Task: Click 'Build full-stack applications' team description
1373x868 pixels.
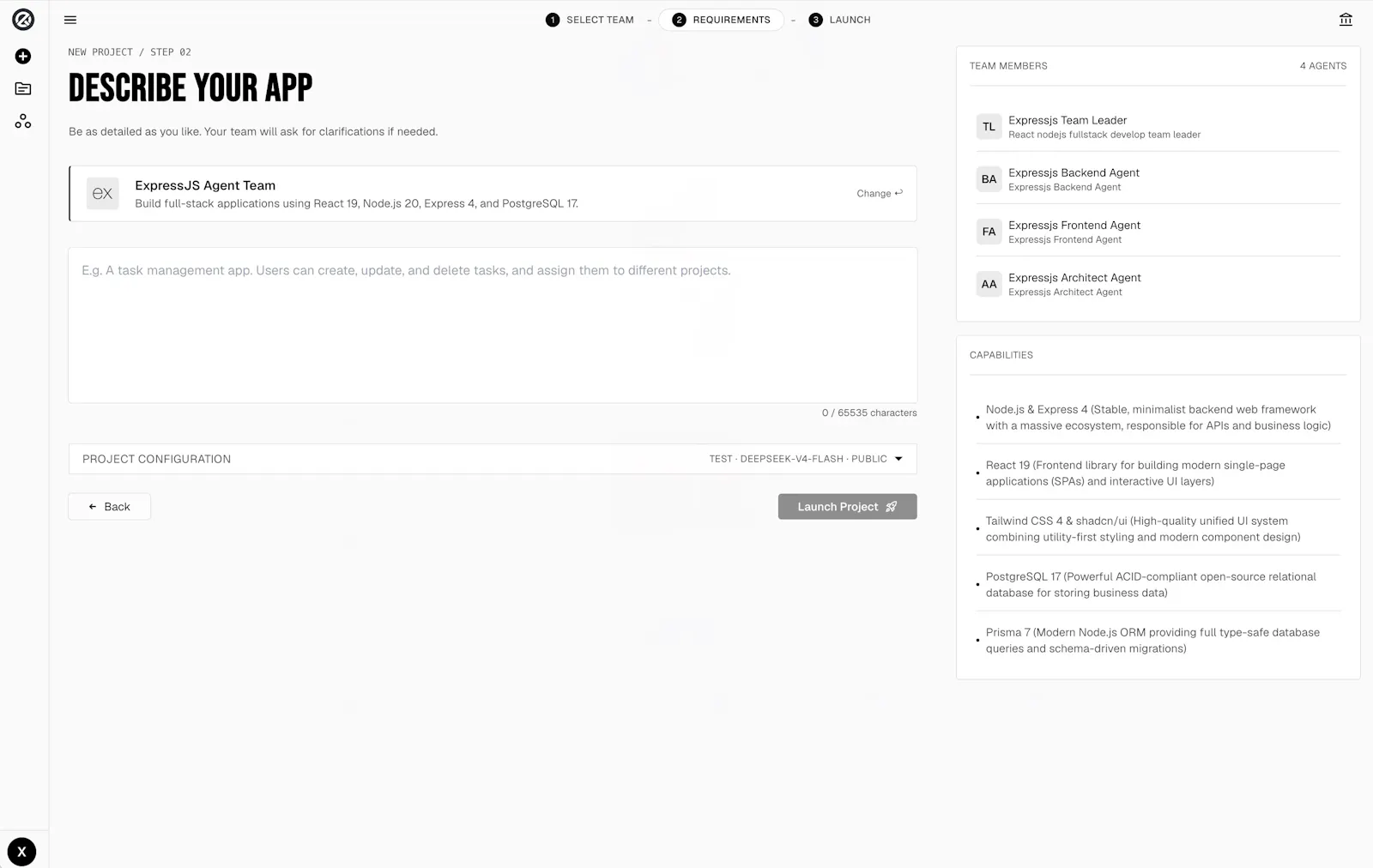Action: pyautogui.click(x=356, y=203)
